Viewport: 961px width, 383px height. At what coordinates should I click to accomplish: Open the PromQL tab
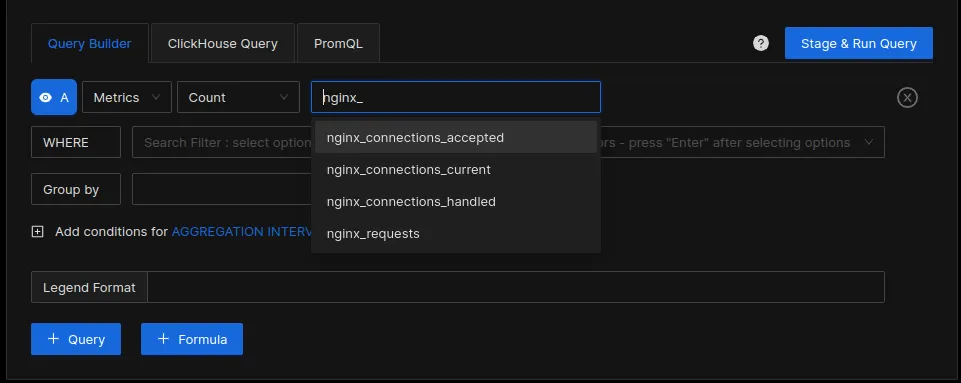[x=338, y=44]
